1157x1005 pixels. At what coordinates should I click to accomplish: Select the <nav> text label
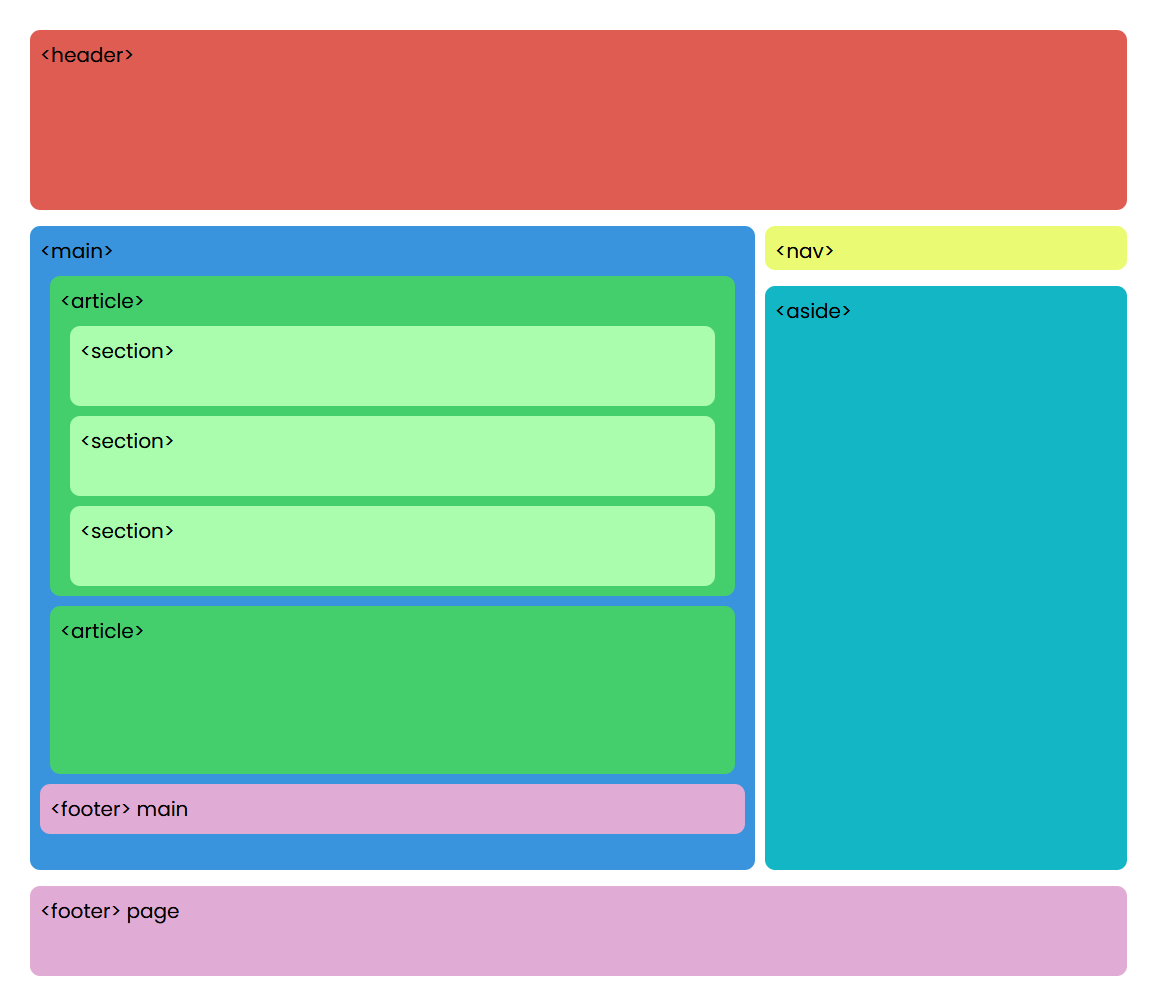(x=804, y=251)
